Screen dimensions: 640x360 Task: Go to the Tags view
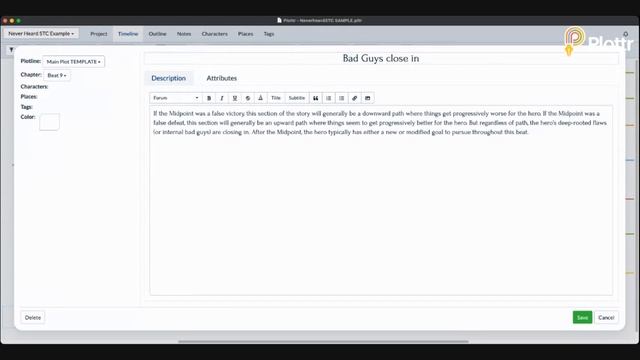tap(269, 34)
